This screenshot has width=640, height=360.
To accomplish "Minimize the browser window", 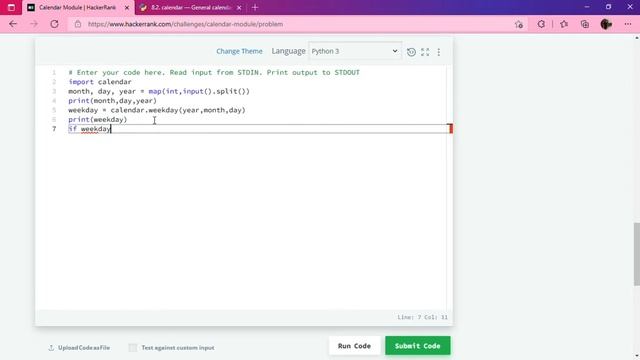I will click(x=587, y=7).
